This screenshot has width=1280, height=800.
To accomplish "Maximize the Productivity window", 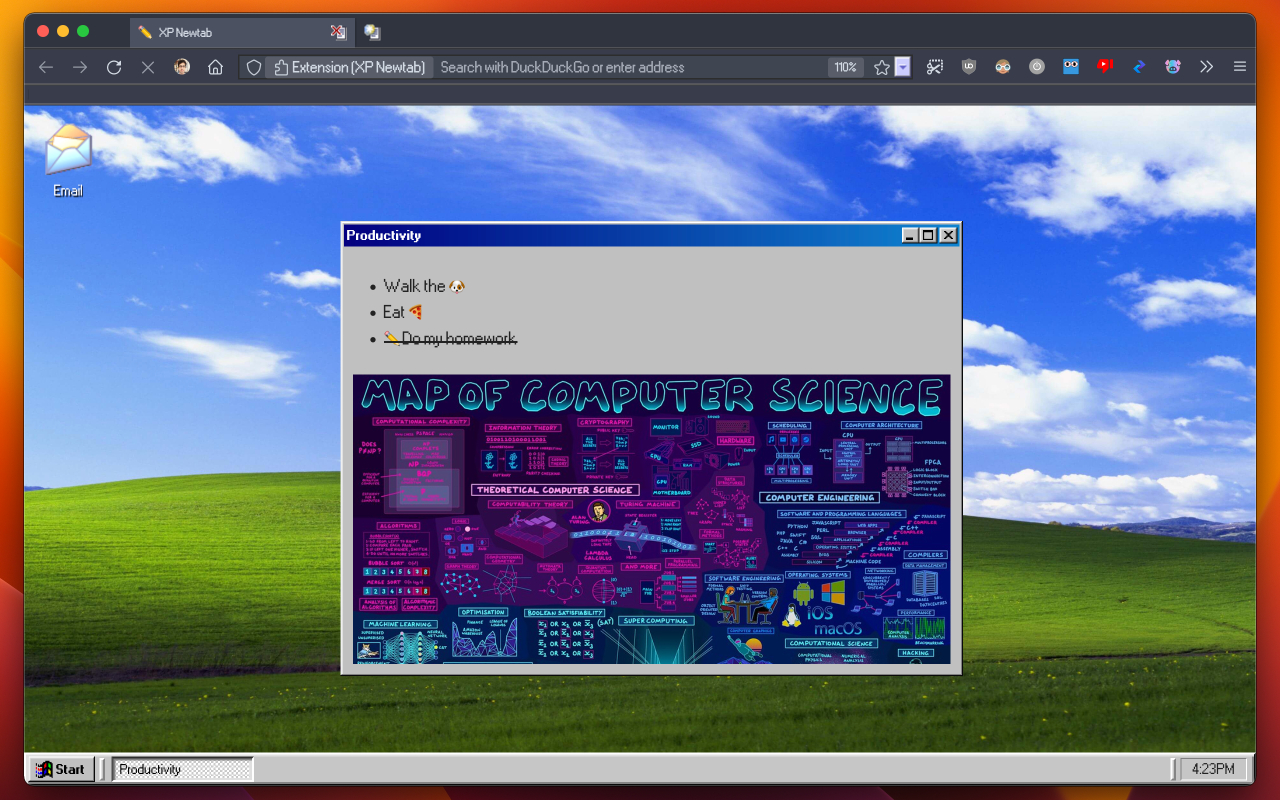I will (x=928, y=235).
